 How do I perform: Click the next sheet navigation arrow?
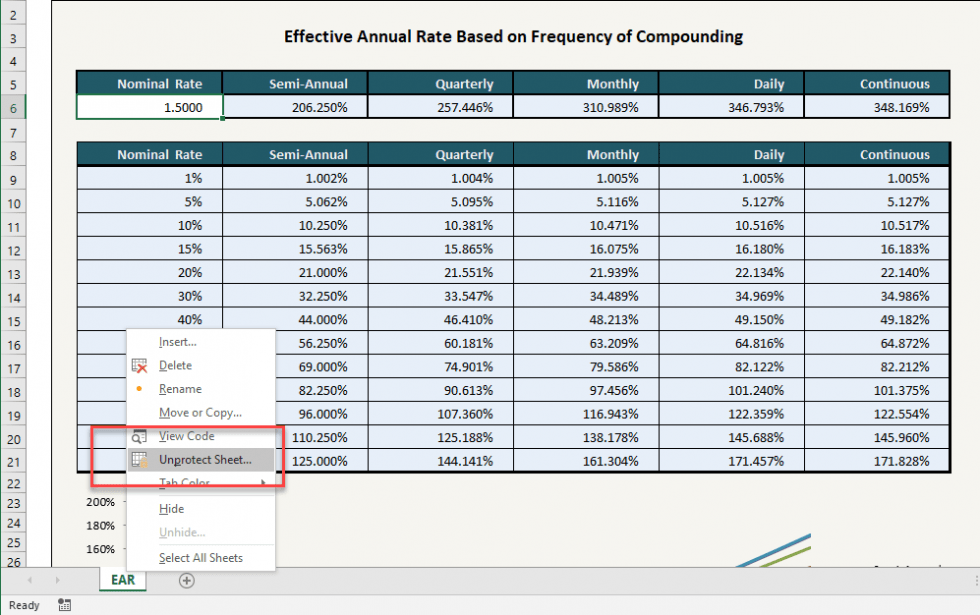(x=56, y=580)
